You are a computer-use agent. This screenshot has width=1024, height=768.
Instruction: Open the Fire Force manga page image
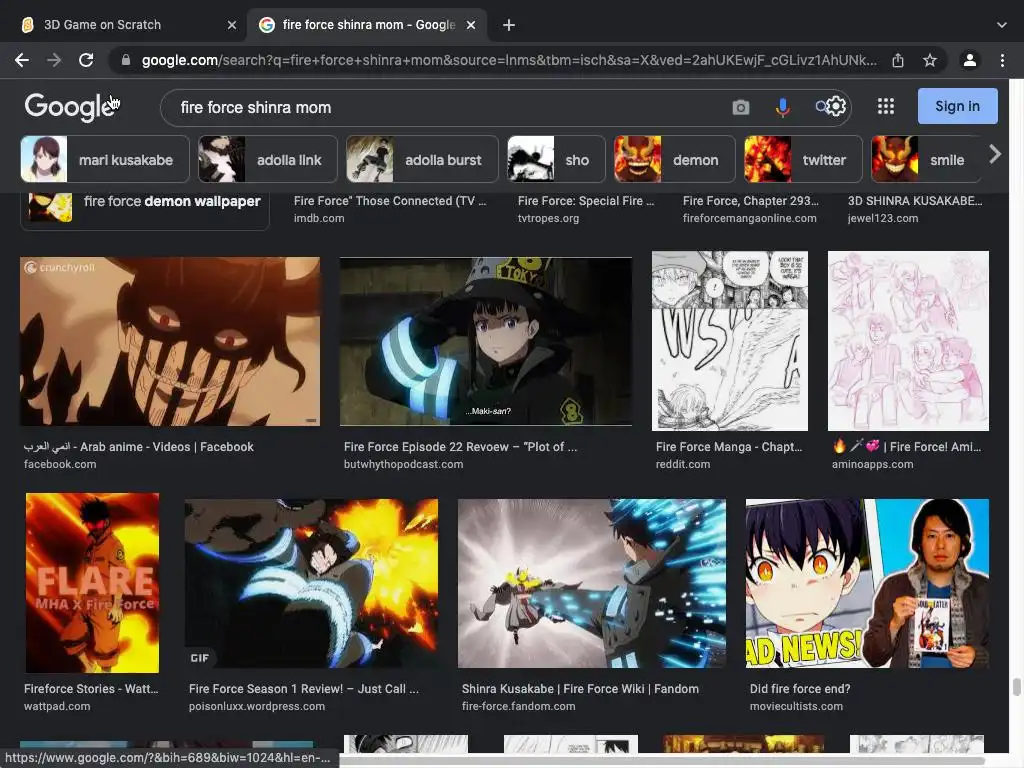pos(729,341)
